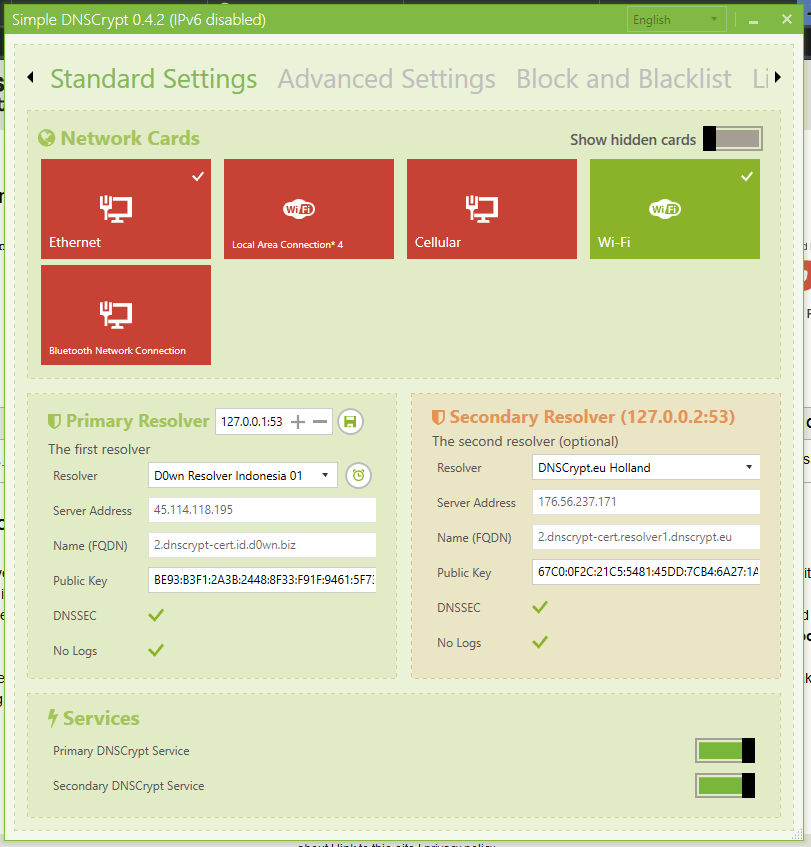This screenshot has height=847, width=811.
Task: Click the window resize grip corner
Action: [x=797, y=835]
